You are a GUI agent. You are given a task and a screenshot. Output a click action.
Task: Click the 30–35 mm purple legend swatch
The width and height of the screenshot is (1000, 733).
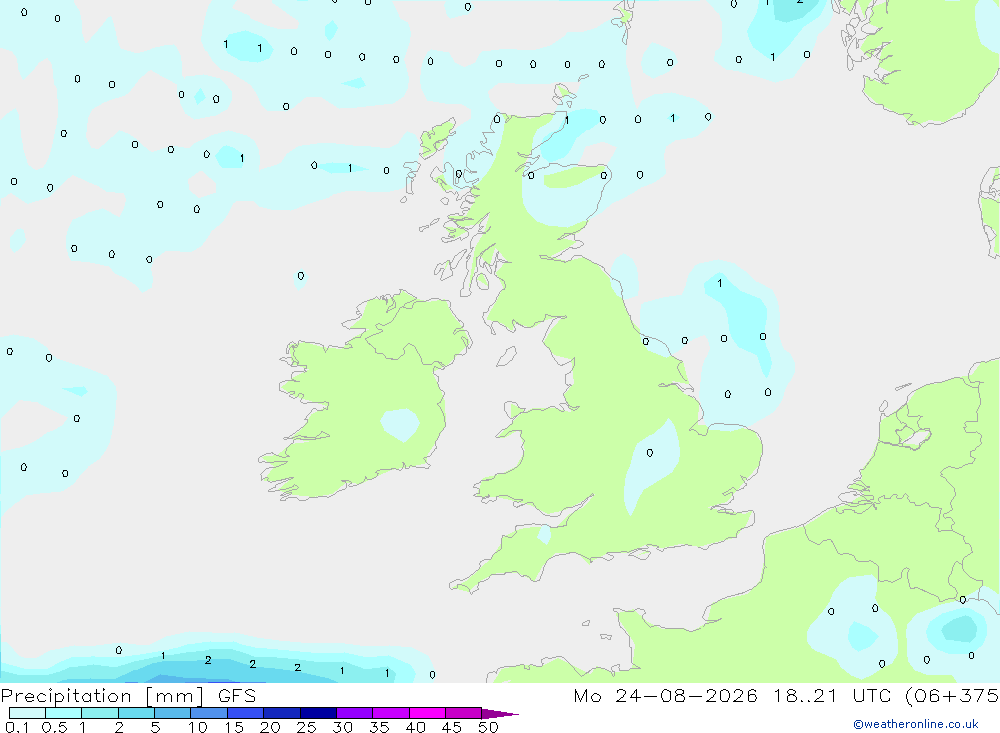355,713
